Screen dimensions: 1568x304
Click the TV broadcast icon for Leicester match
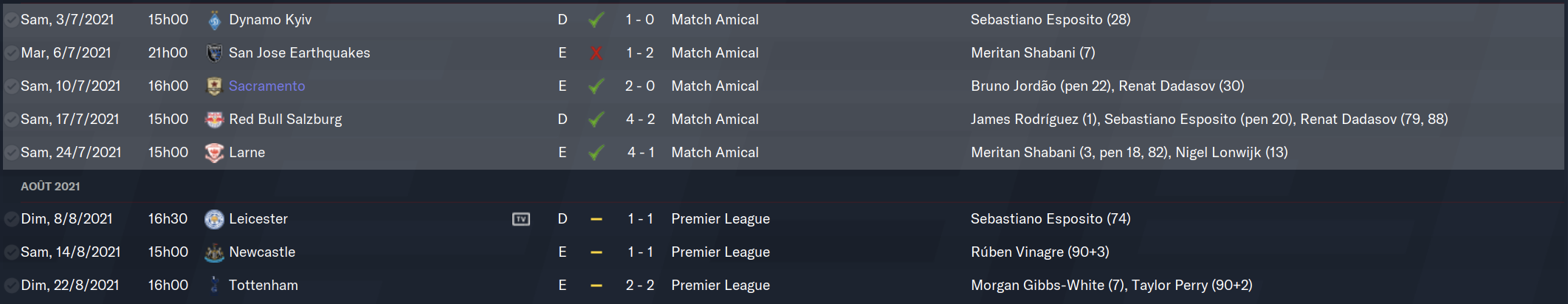pyautogui.click(x=521, y=219)
